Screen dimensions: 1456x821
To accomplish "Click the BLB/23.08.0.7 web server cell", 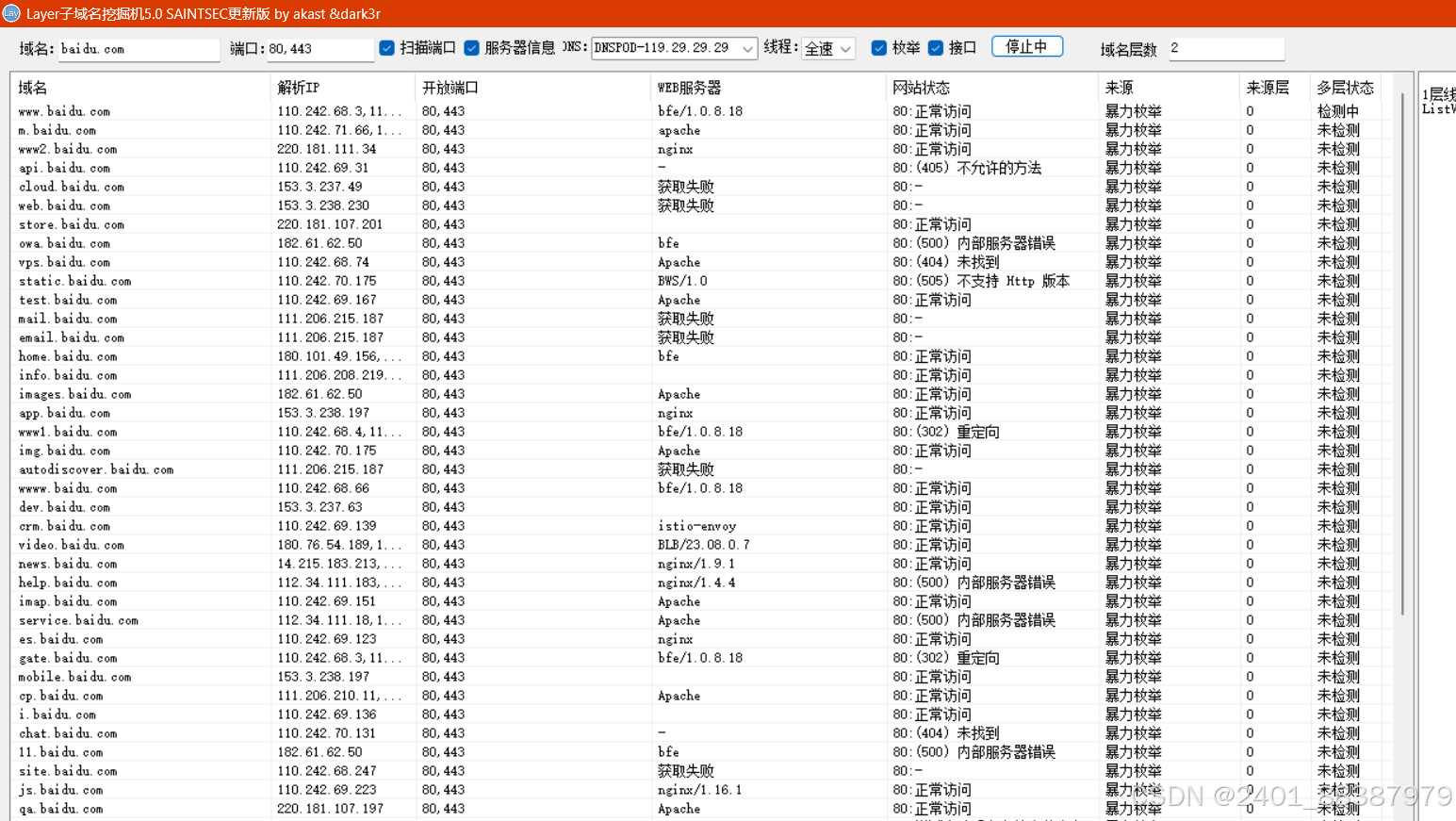I will click(x=703, y=545).
